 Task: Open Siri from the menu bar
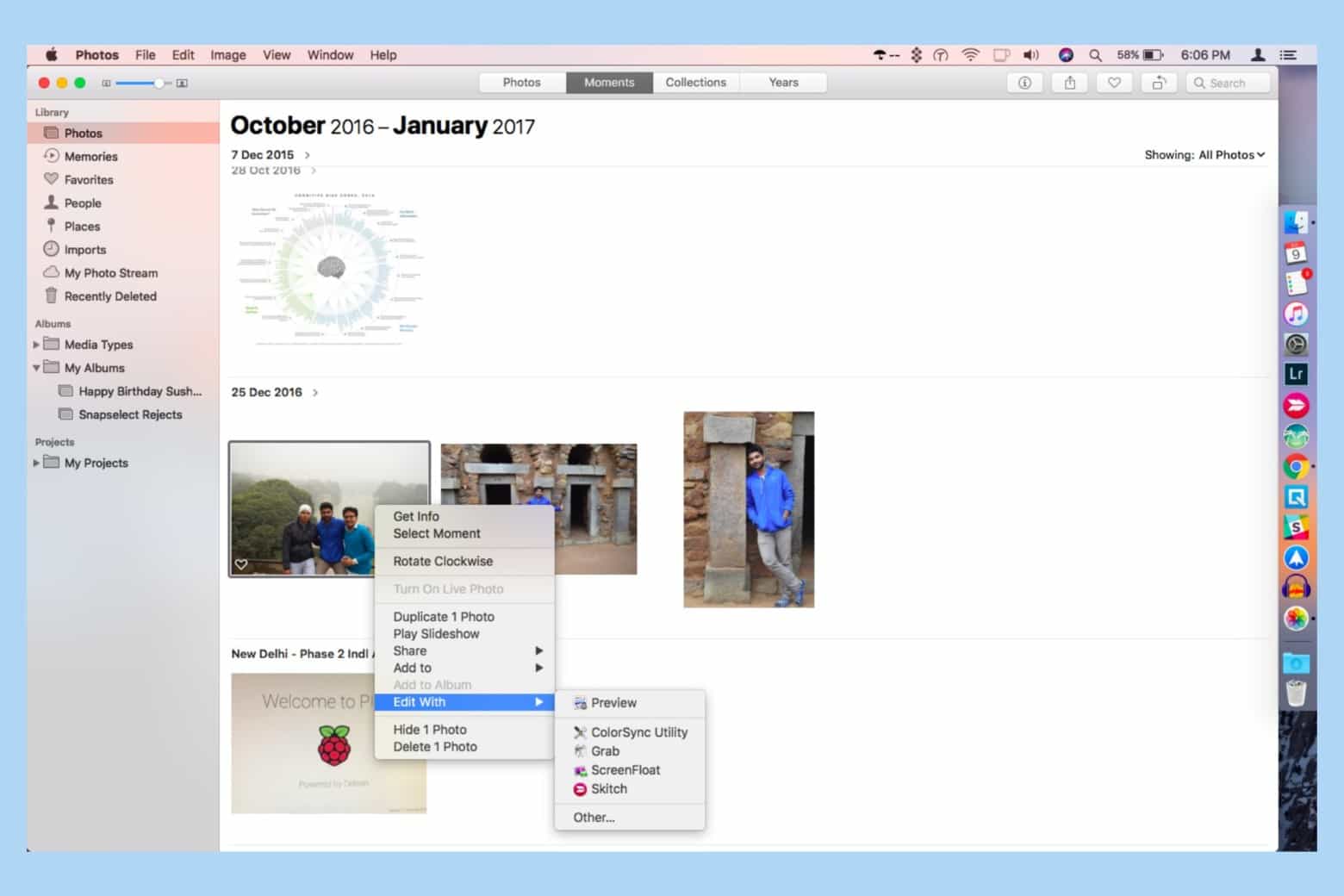click(1066, 54)
